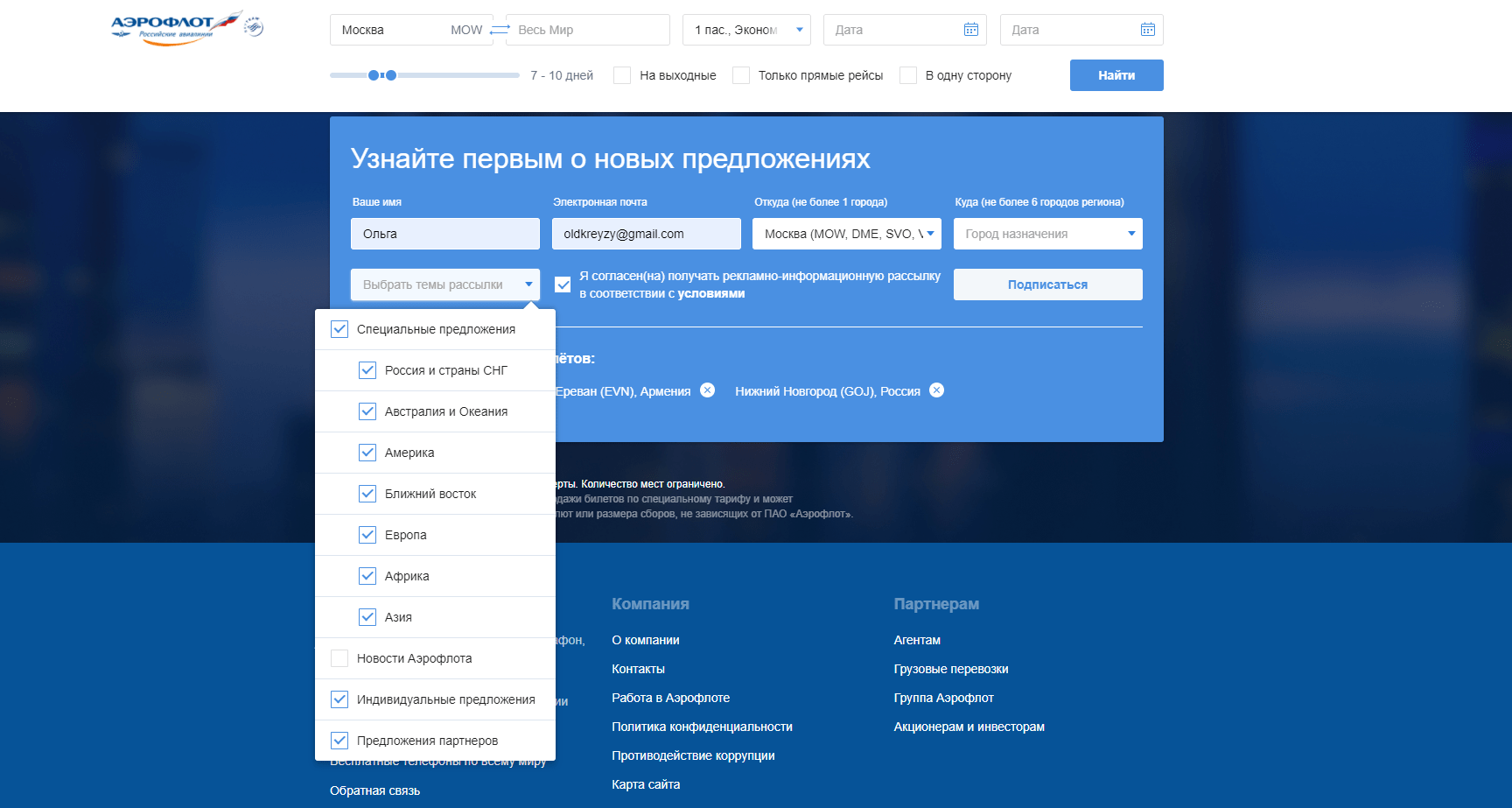This screenshot has width=1512, height=808.
Task: Check В одну сторону option
Action: [908, 75]
